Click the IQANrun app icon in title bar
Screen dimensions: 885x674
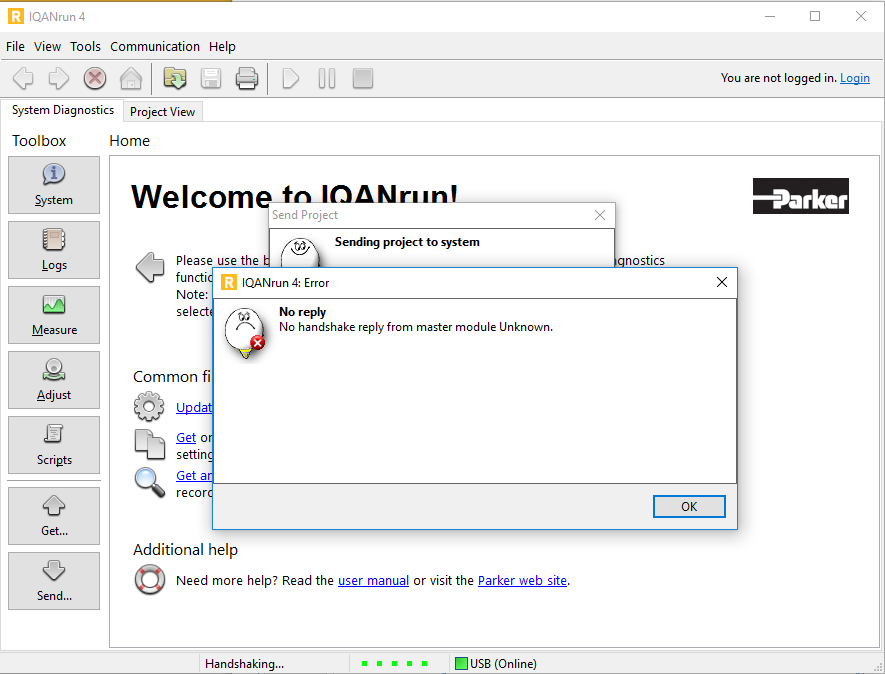tap(16, 16)
